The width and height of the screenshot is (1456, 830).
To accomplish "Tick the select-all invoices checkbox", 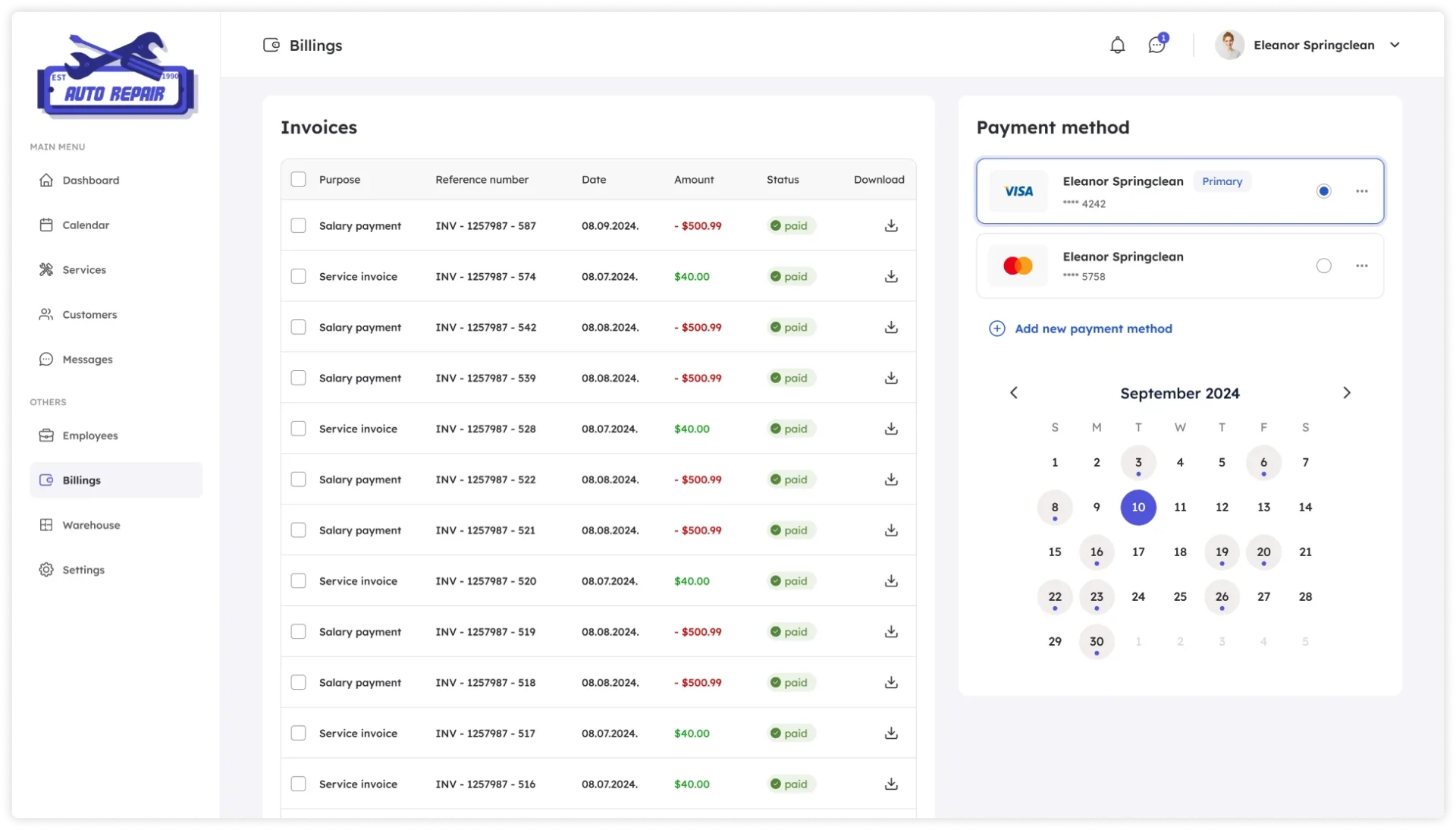I will [x=298, y=179].
